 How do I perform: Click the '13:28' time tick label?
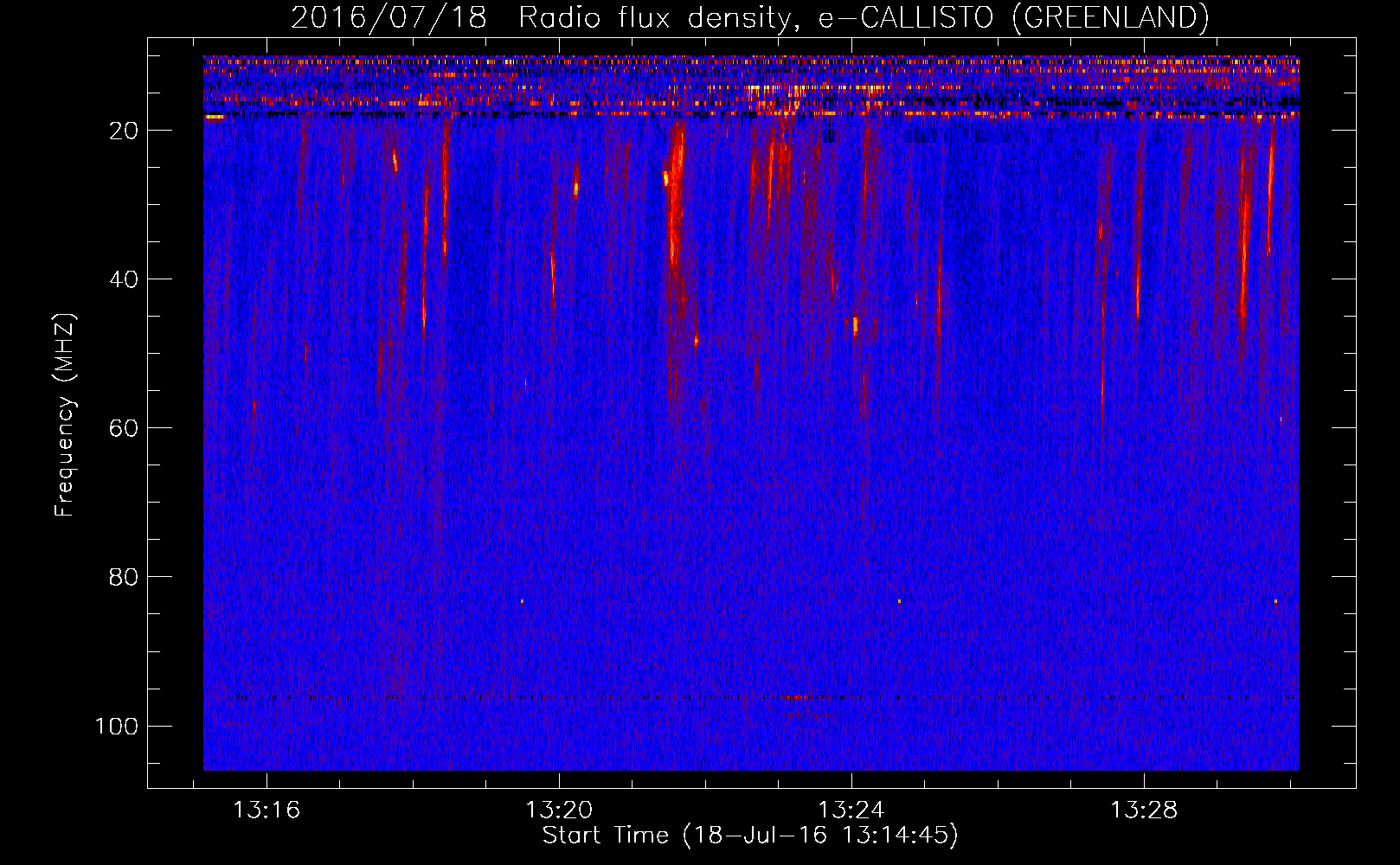1144,810
